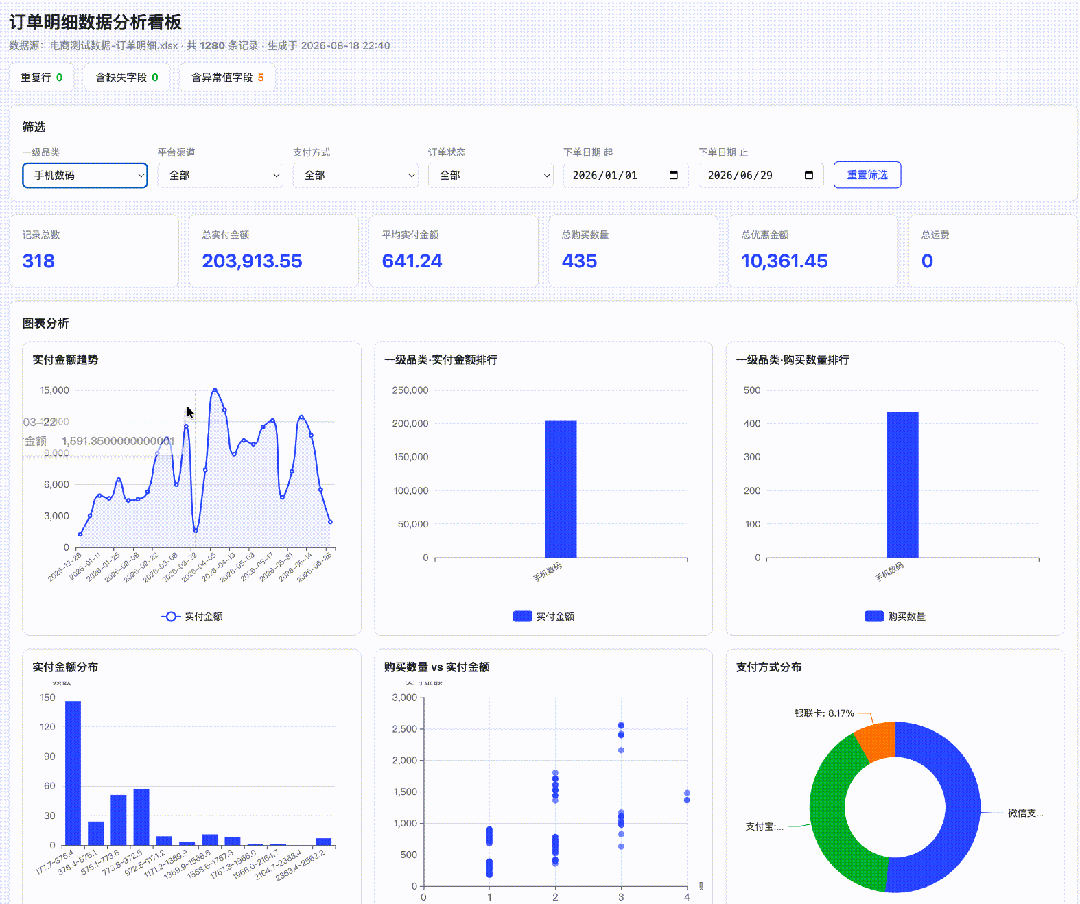
Task: Open the 一级品类 dropdown showing 手机数码
Action: point(85,175)
